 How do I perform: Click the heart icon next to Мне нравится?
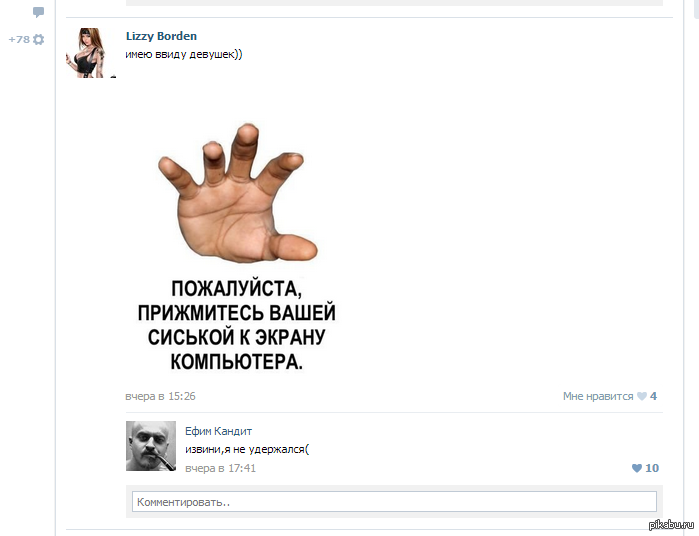[641, 396]
